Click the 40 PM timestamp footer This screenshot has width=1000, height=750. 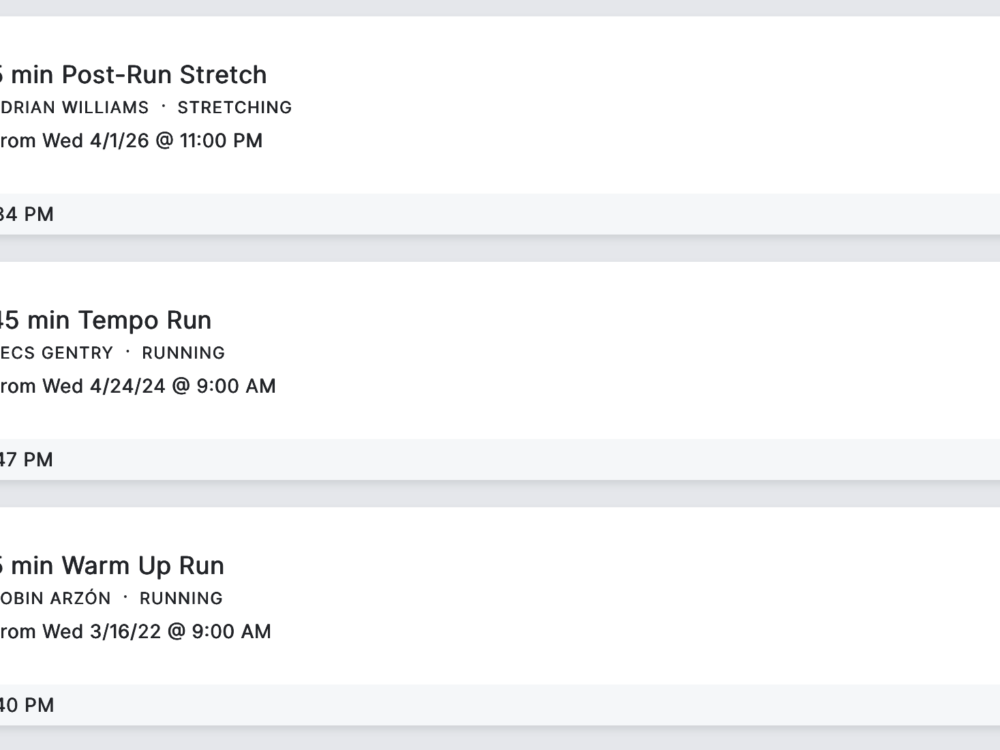point(27,705)
